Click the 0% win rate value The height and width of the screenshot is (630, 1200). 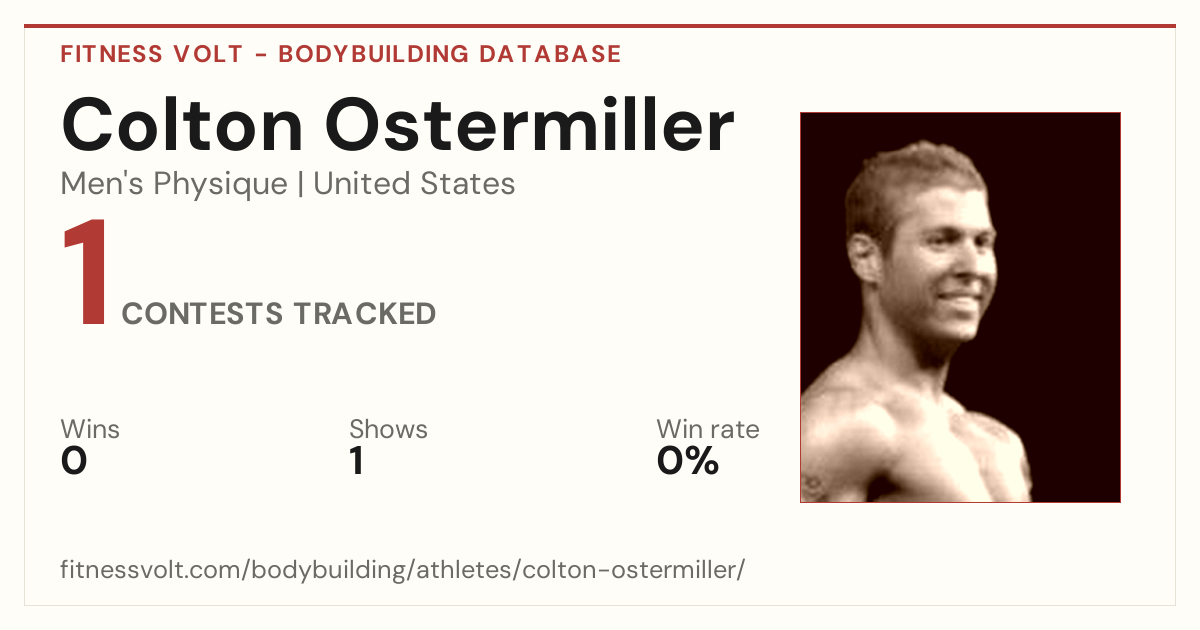click(x=688, y=461)
